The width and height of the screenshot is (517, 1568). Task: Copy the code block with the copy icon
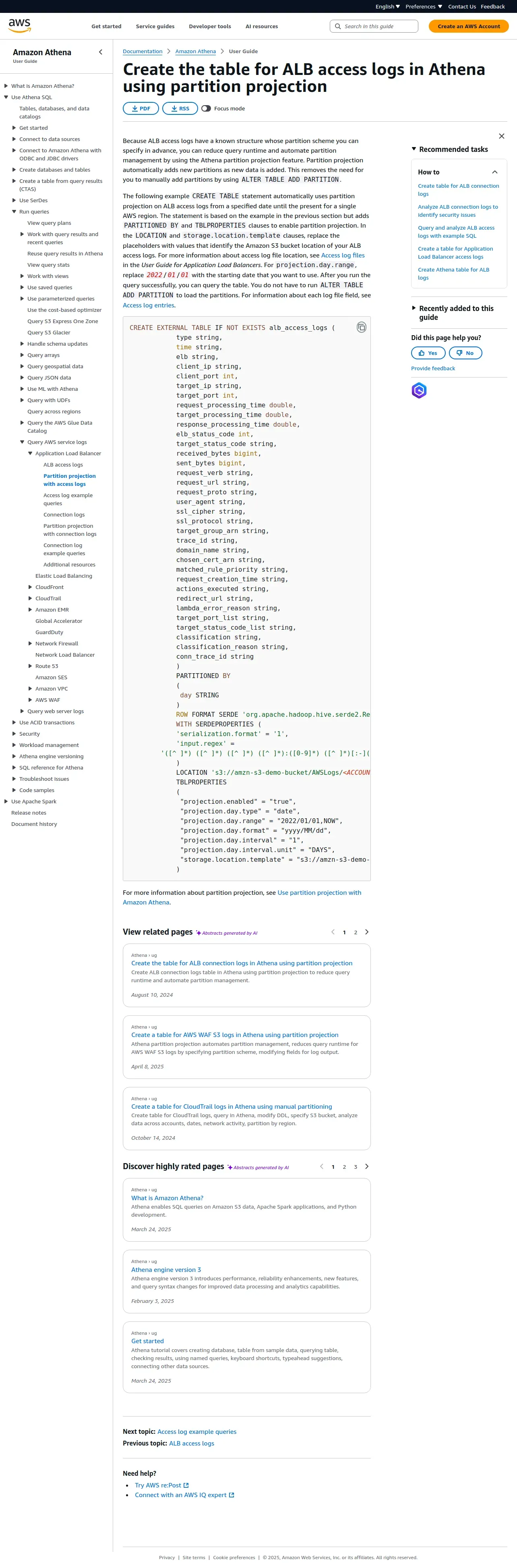pos(361,328)
